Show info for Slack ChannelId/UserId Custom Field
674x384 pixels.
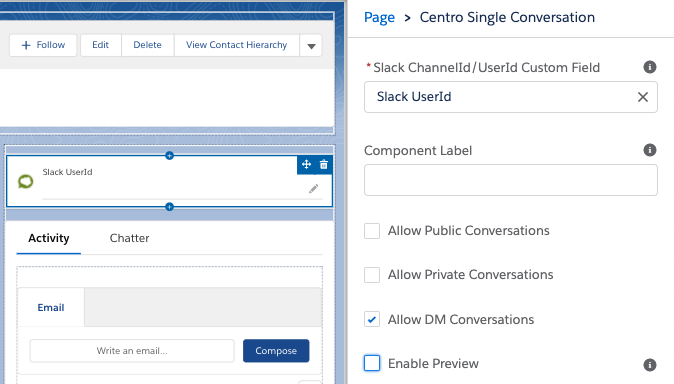click(649, 67)
